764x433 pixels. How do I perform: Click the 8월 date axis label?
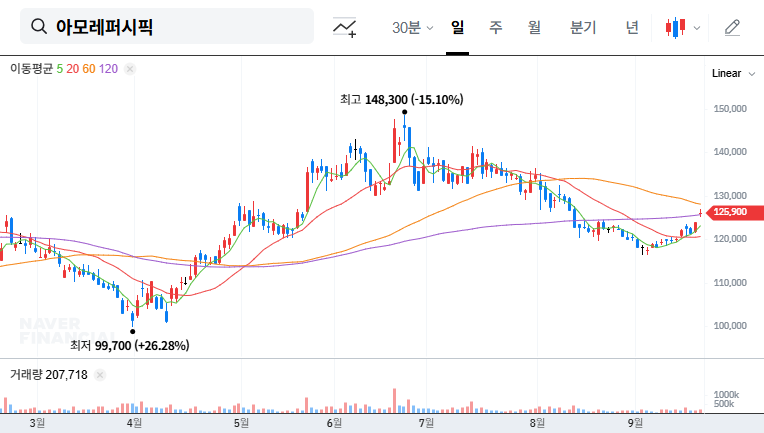click(x=537, y=423)
